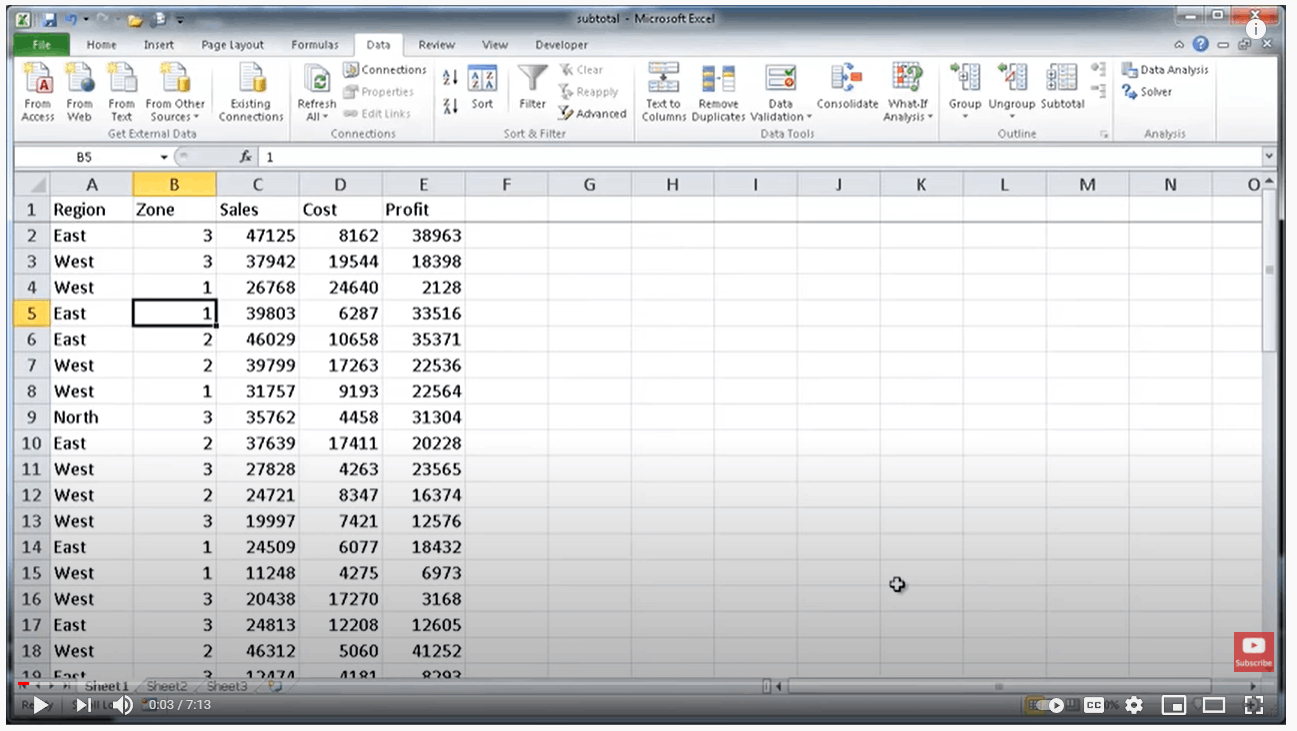1297x731 pixels.
Task: Sort column Z to A descending
Action: pyautogui.click(x=450, y=105)
